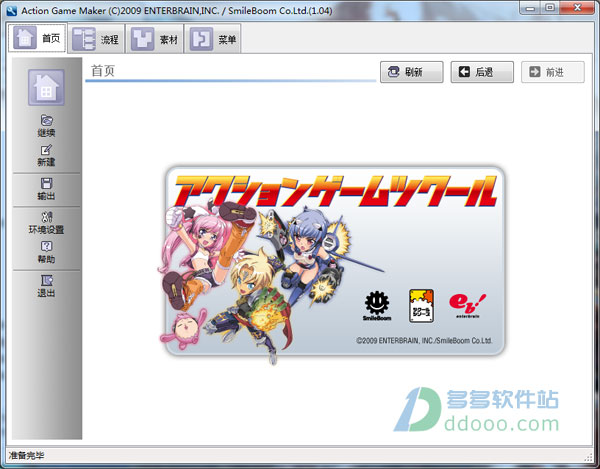This screenshot has width=600, height=469.
Task: Click the 后退 back button
Action: pos(482,72)
